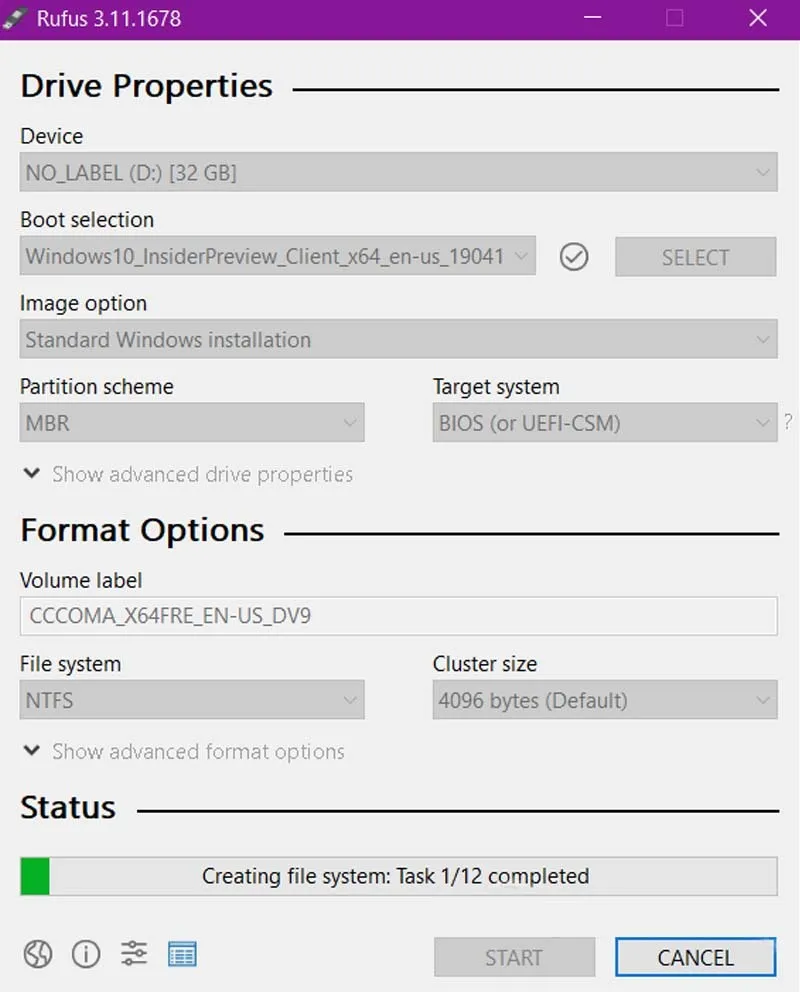Image resolution: width=800 pixels, height=992 pixels.
Task: Open the language globe icon
Action: pyautogui.click(x=38, y=955)
